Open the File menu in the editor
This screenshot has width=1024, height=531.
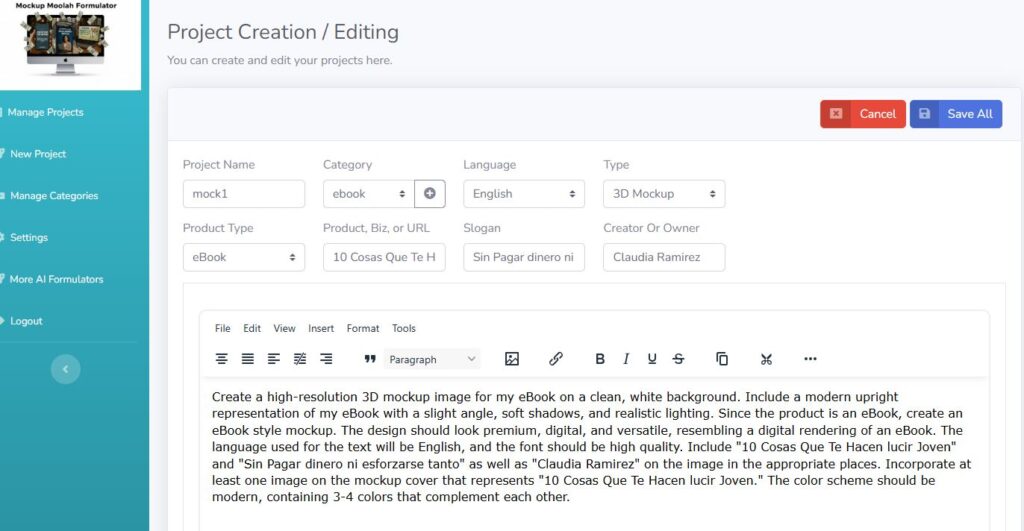click(x=223, y=329)
